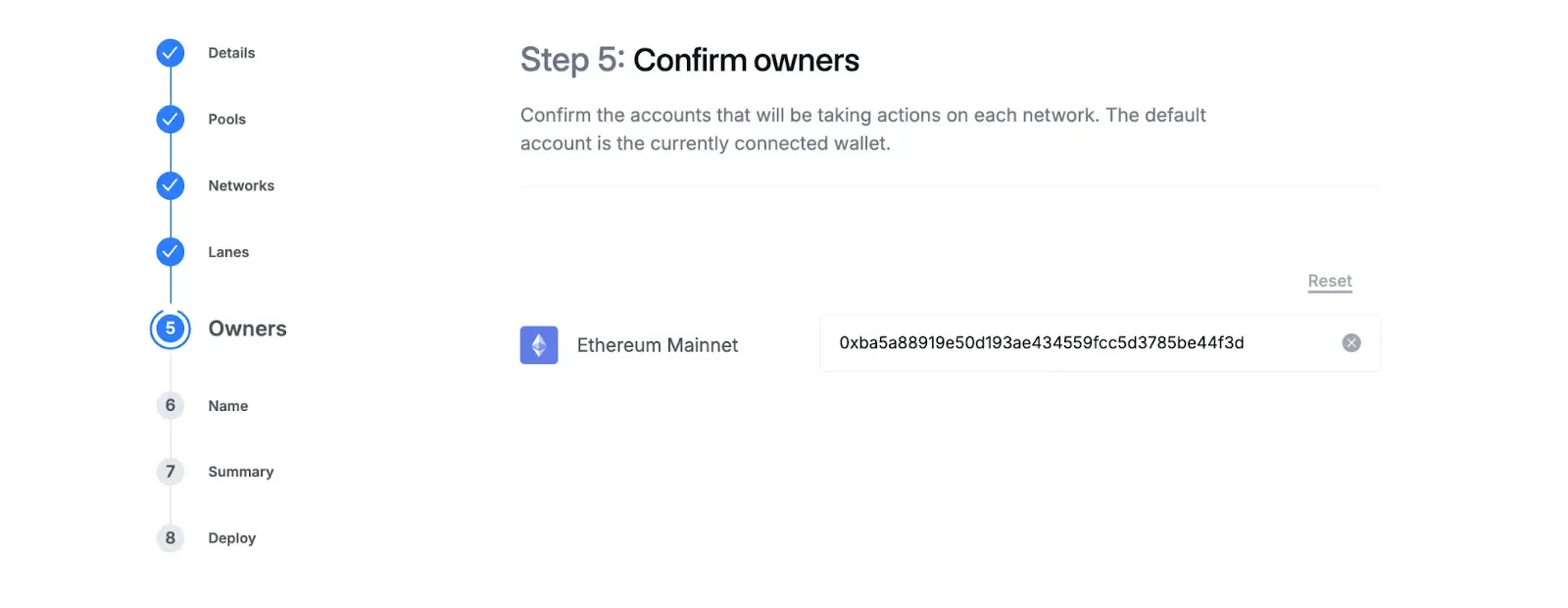The width and height of the screenshot is (1568, 608).
Task: Click the step 5 Owners circle
Action: point(171,329)
